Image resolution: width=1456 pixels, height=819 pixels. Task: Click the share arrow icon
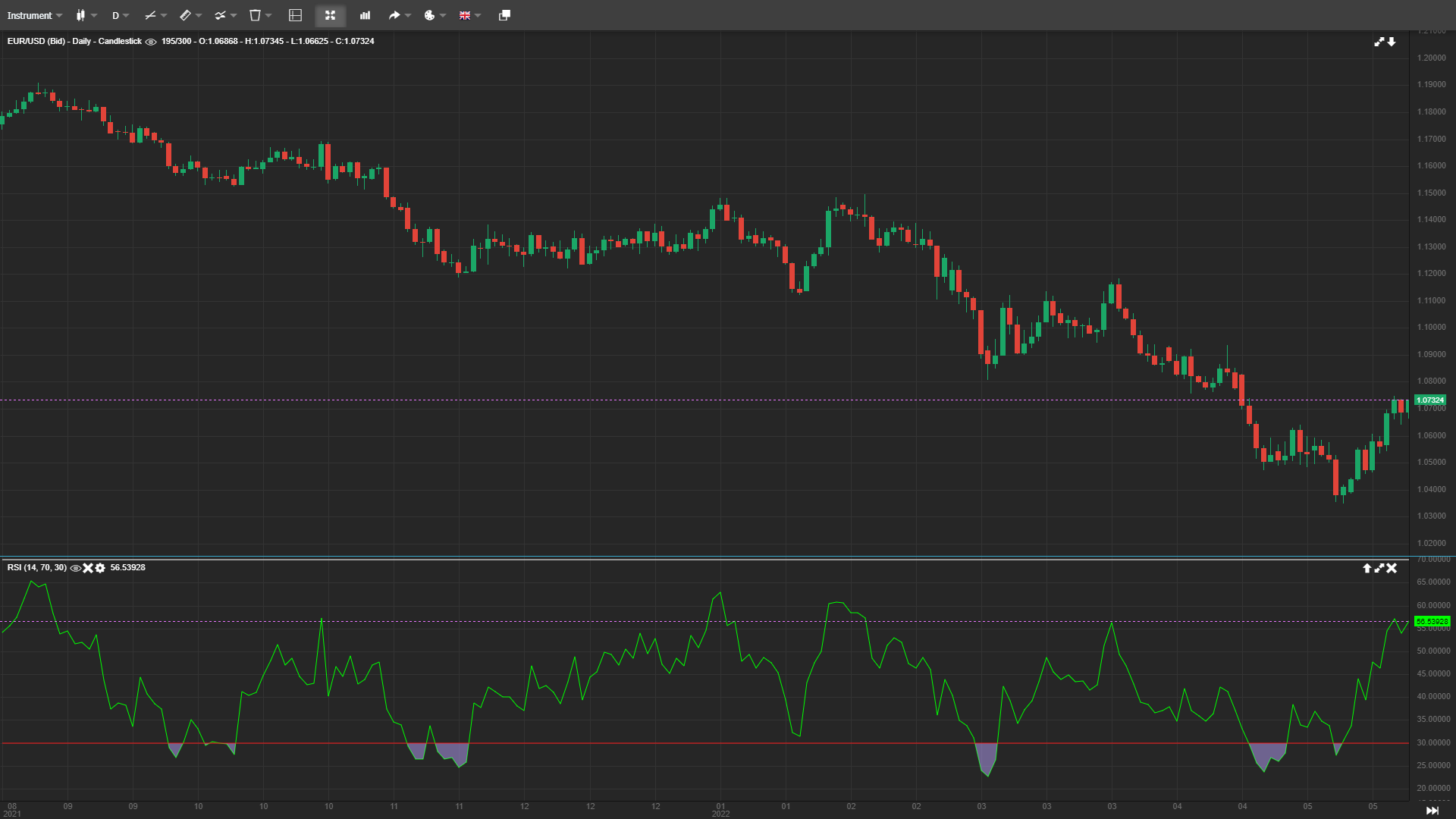click(x=394, y=15)
